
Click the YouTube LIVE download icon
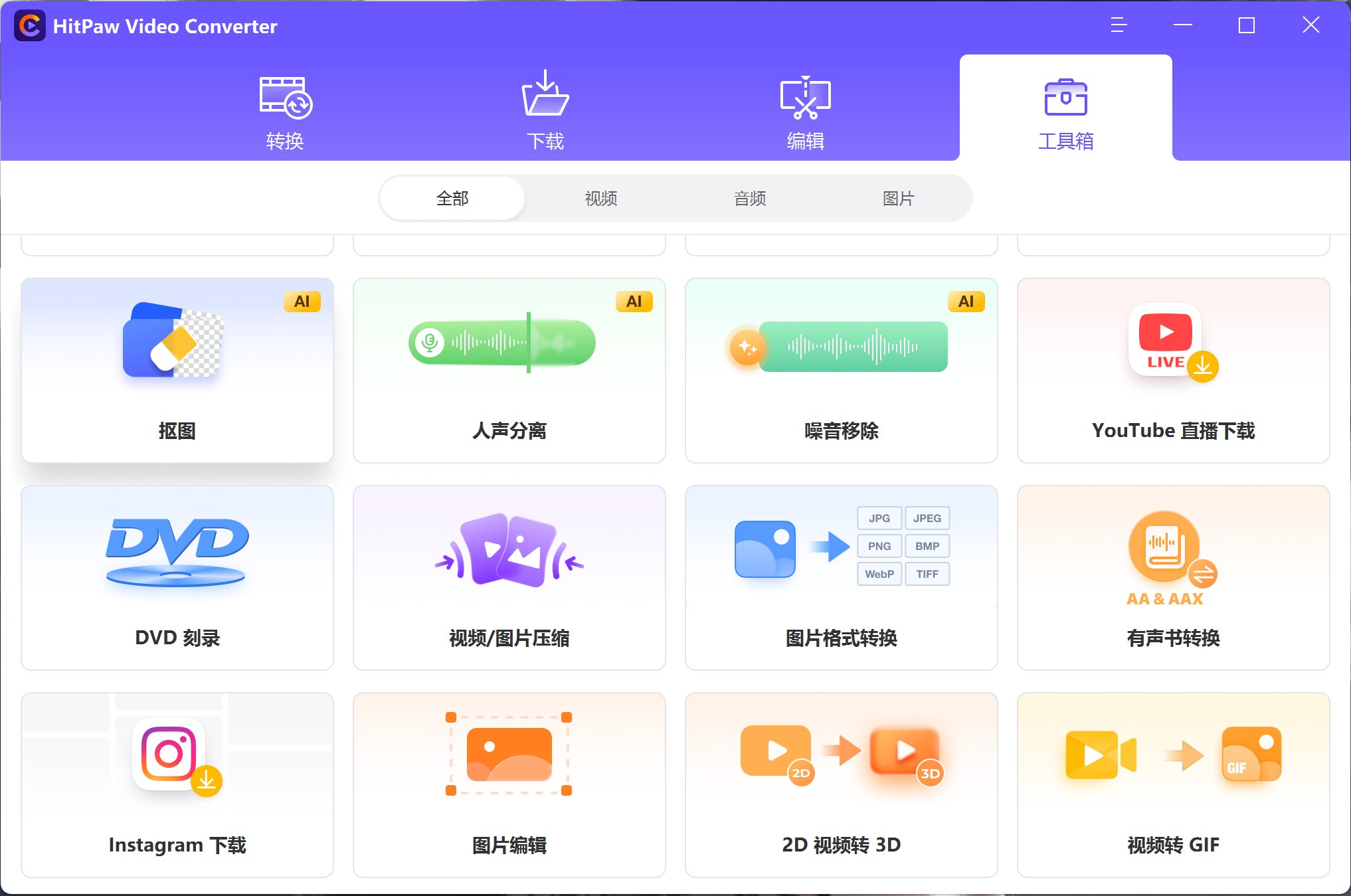point(1172,342)
